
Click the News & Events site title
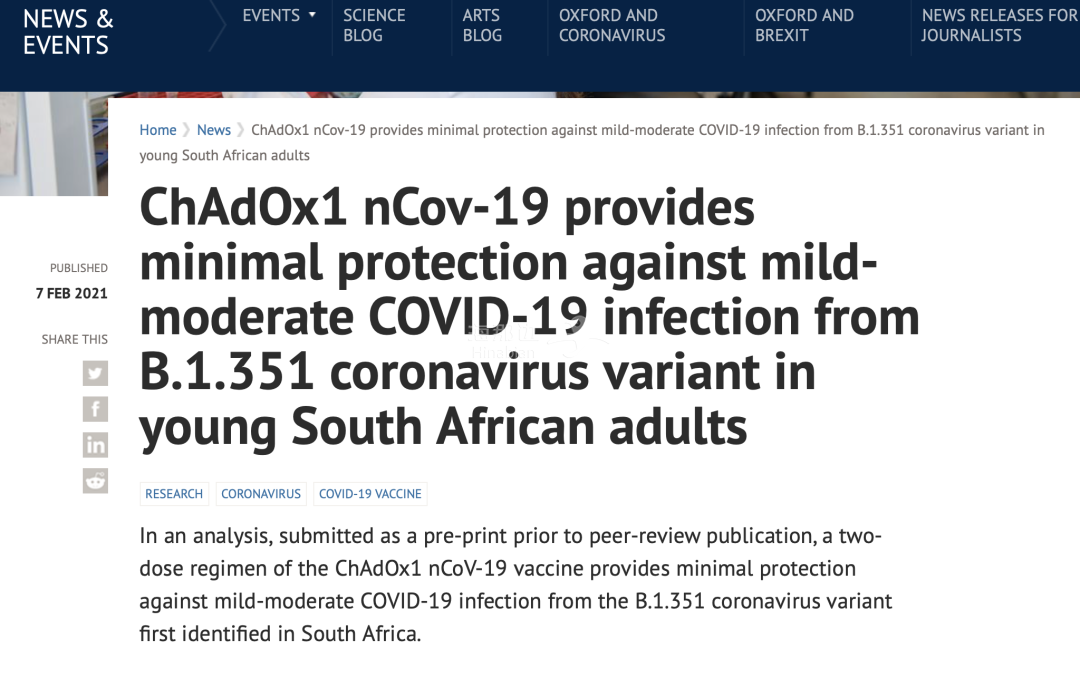(x=68, y=32)
